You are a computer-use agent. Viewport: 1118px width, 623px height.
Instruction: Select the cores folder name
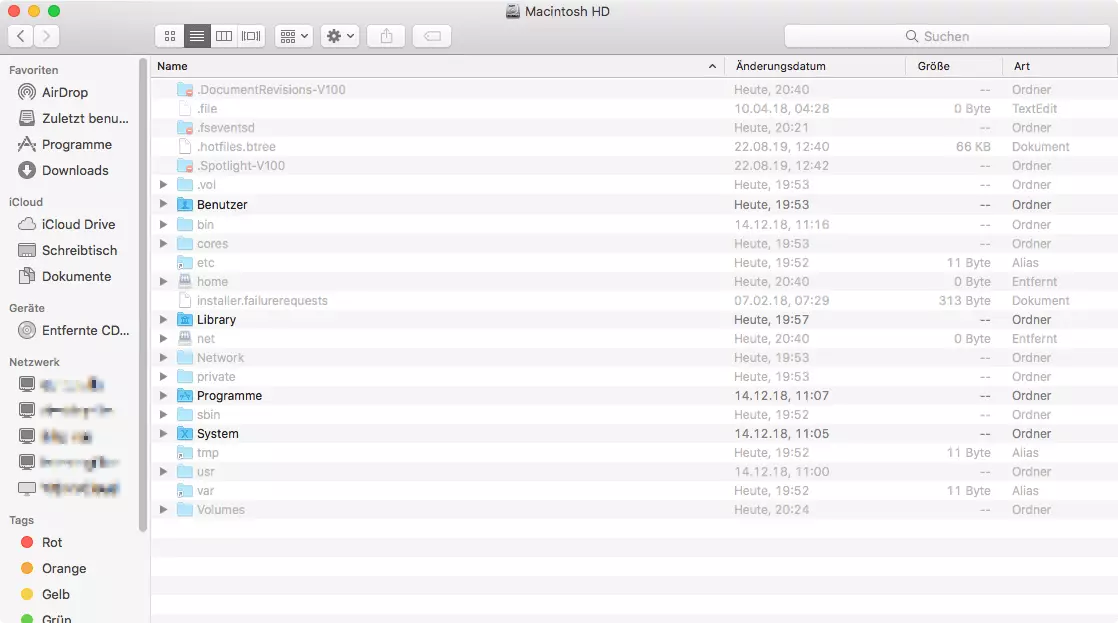212,244
